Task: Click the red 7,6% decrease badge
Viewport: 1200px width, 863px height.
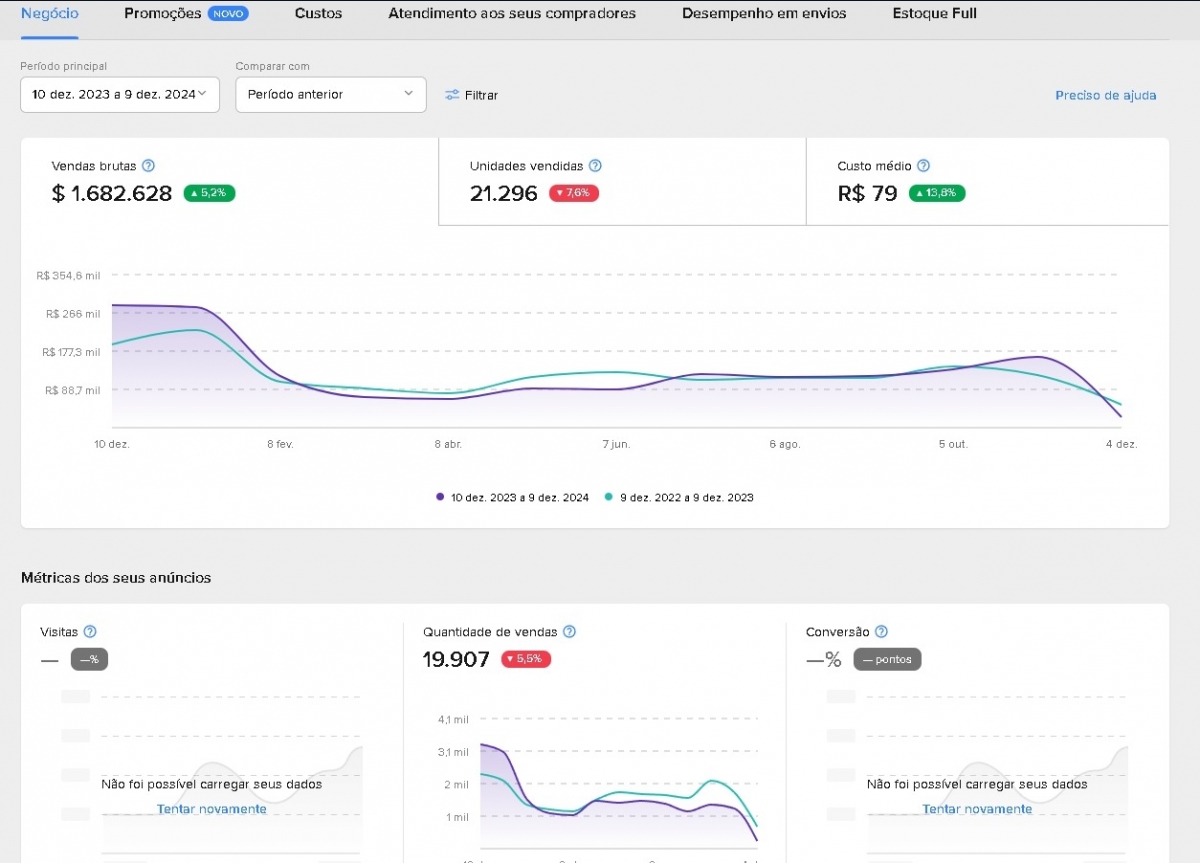Action: (574, 193)
